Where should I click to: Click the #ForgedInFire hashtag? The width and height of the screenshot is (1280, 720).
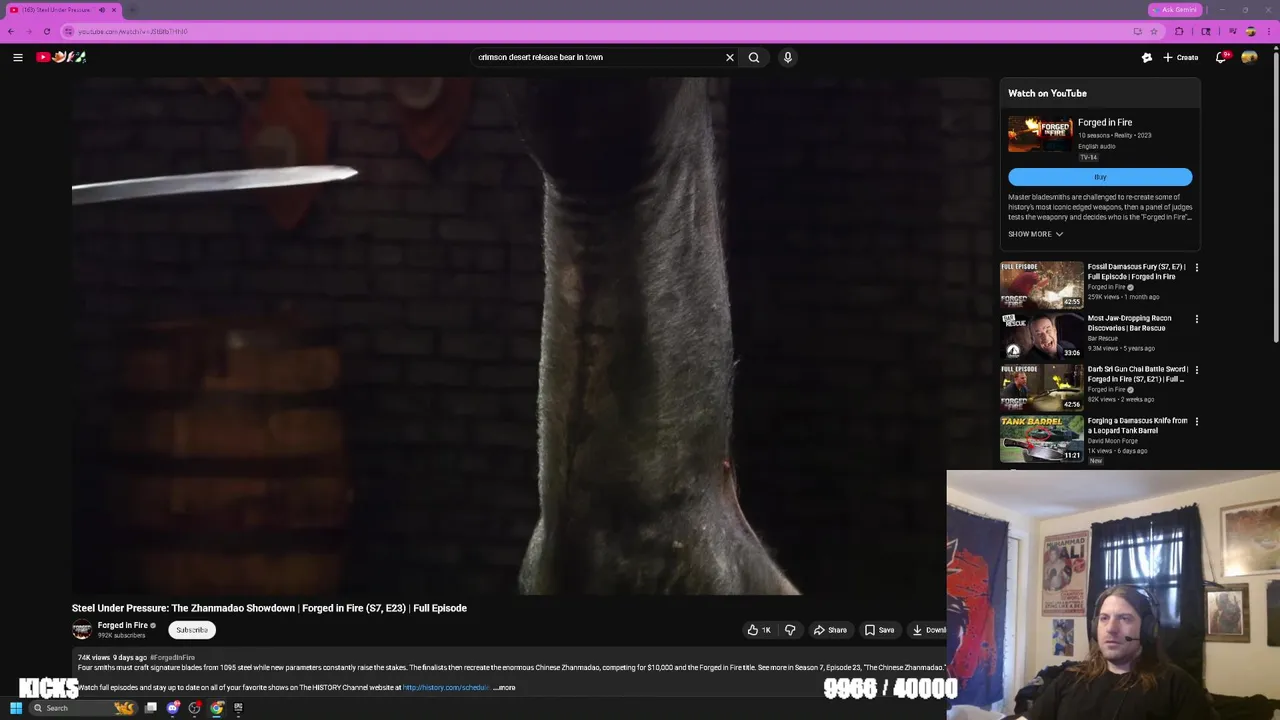172,658
